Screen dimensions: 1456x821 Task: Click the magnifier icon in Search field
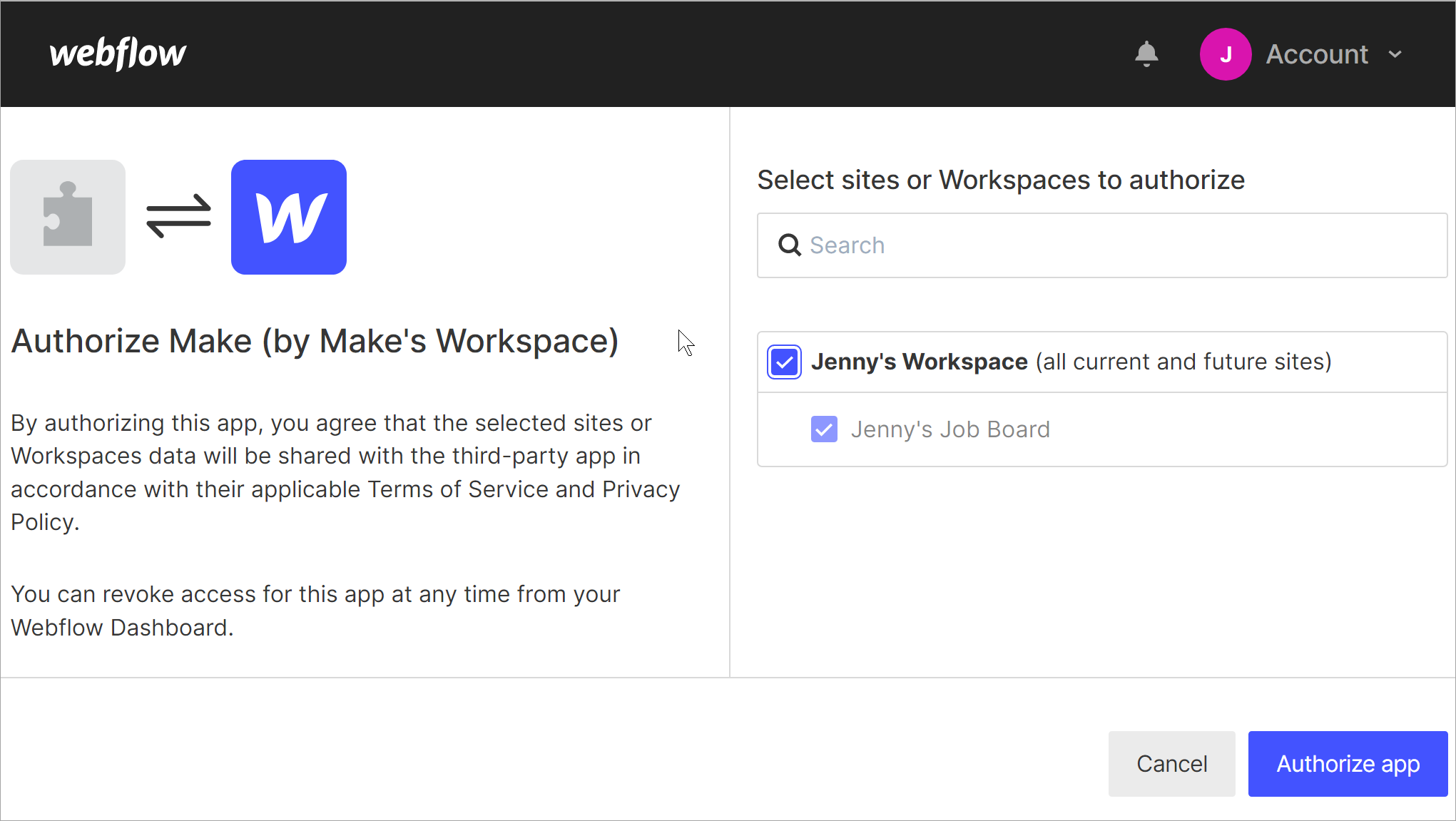[x=790, y=245]
